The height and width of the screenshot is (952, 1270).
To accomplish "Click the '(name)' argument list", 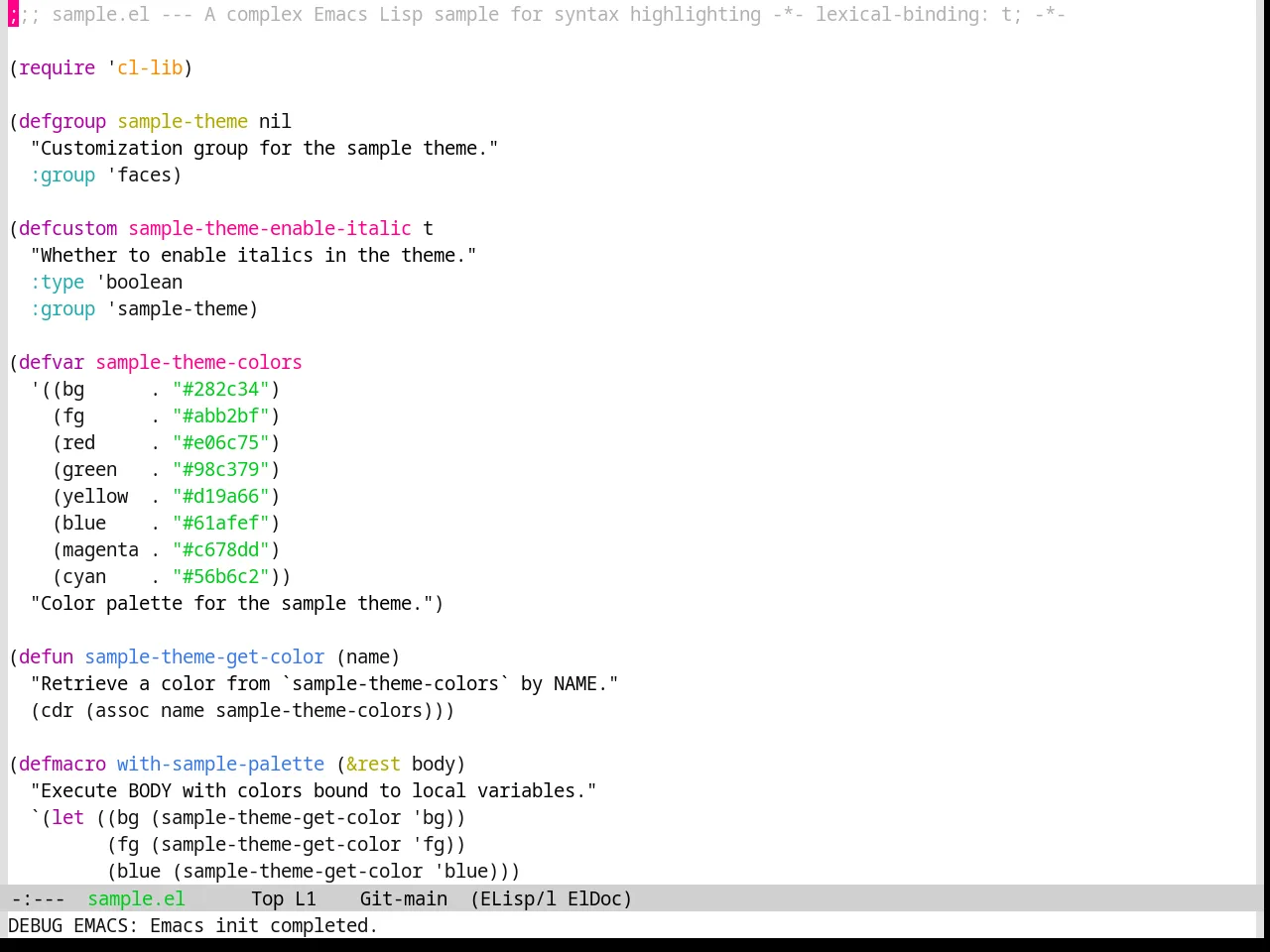I will (x=368, y=656).
